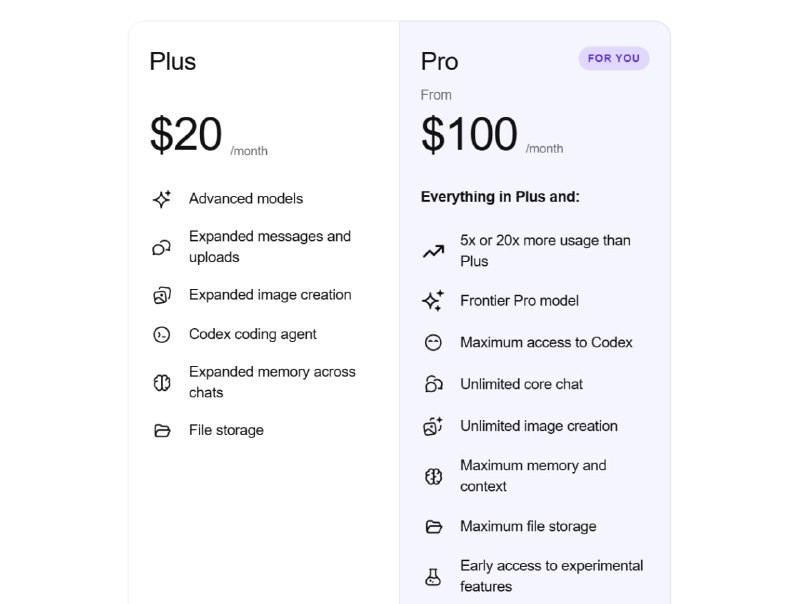Select the Expanded memory brain icon
Screen dimensions: 800x604
pyautogui.click(x=162, y=382)
